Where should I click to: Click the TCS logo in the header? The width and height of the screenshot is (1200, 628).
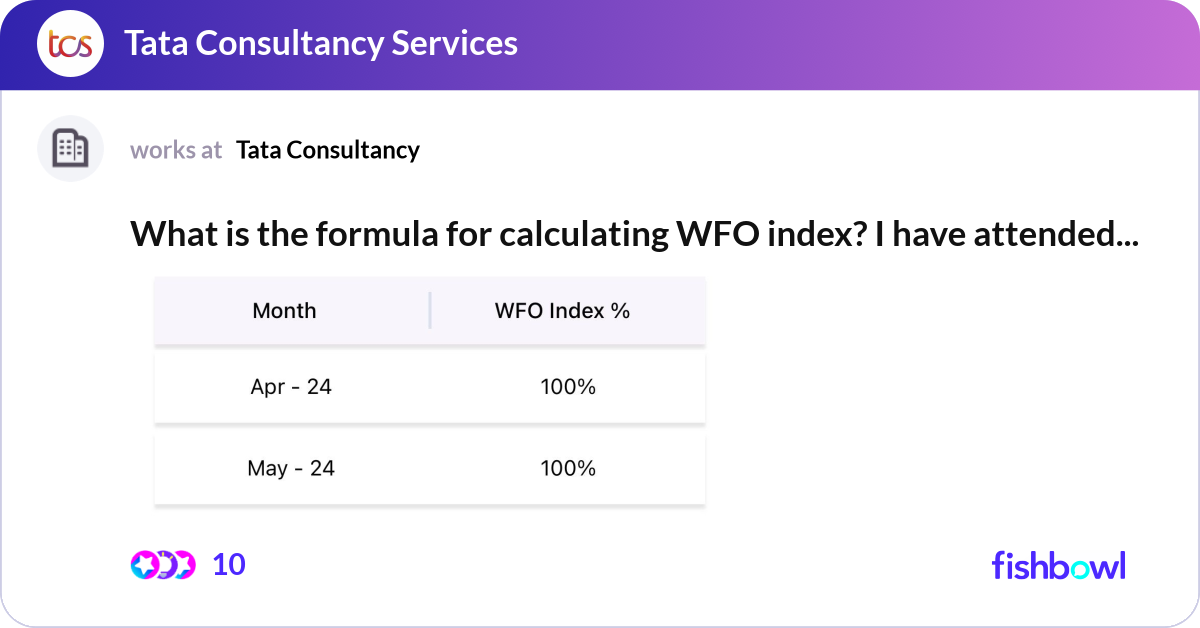point(70,44)
